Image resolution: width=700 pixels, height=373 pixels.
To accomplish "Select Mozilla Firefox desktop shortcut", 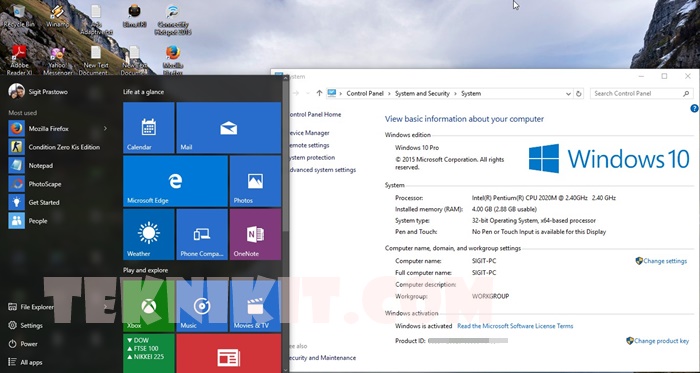I will (x=172, y=60).
